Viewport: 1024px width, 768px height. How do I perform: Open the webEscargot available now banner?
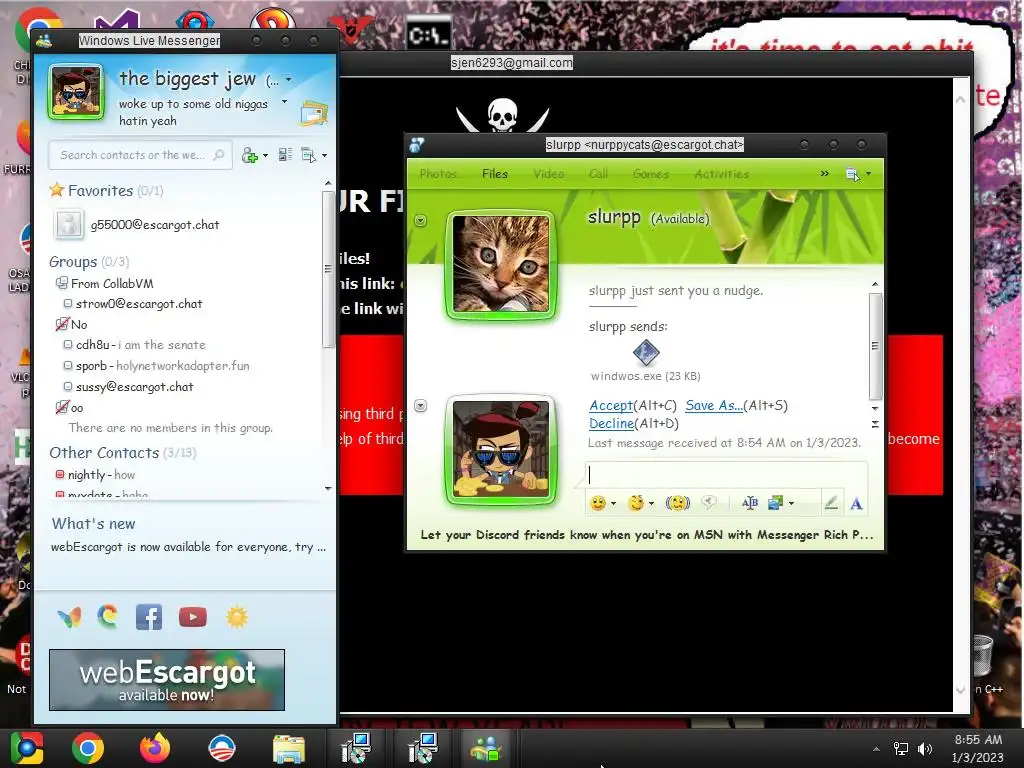coord(167,680)
